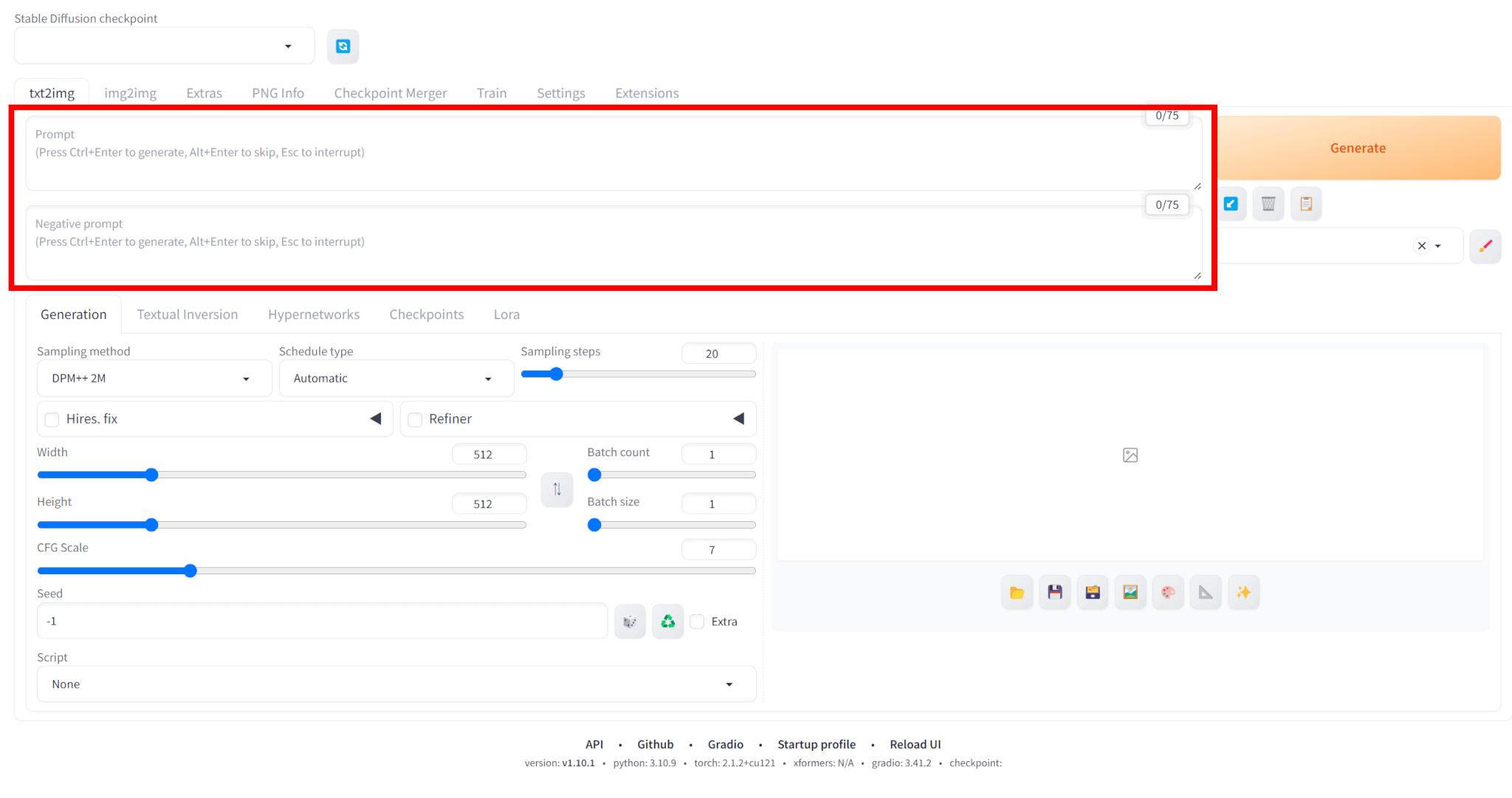Tick the Extra seed checkbox
Viewport: 1512px width, 798px height.
tap(698, 622)
